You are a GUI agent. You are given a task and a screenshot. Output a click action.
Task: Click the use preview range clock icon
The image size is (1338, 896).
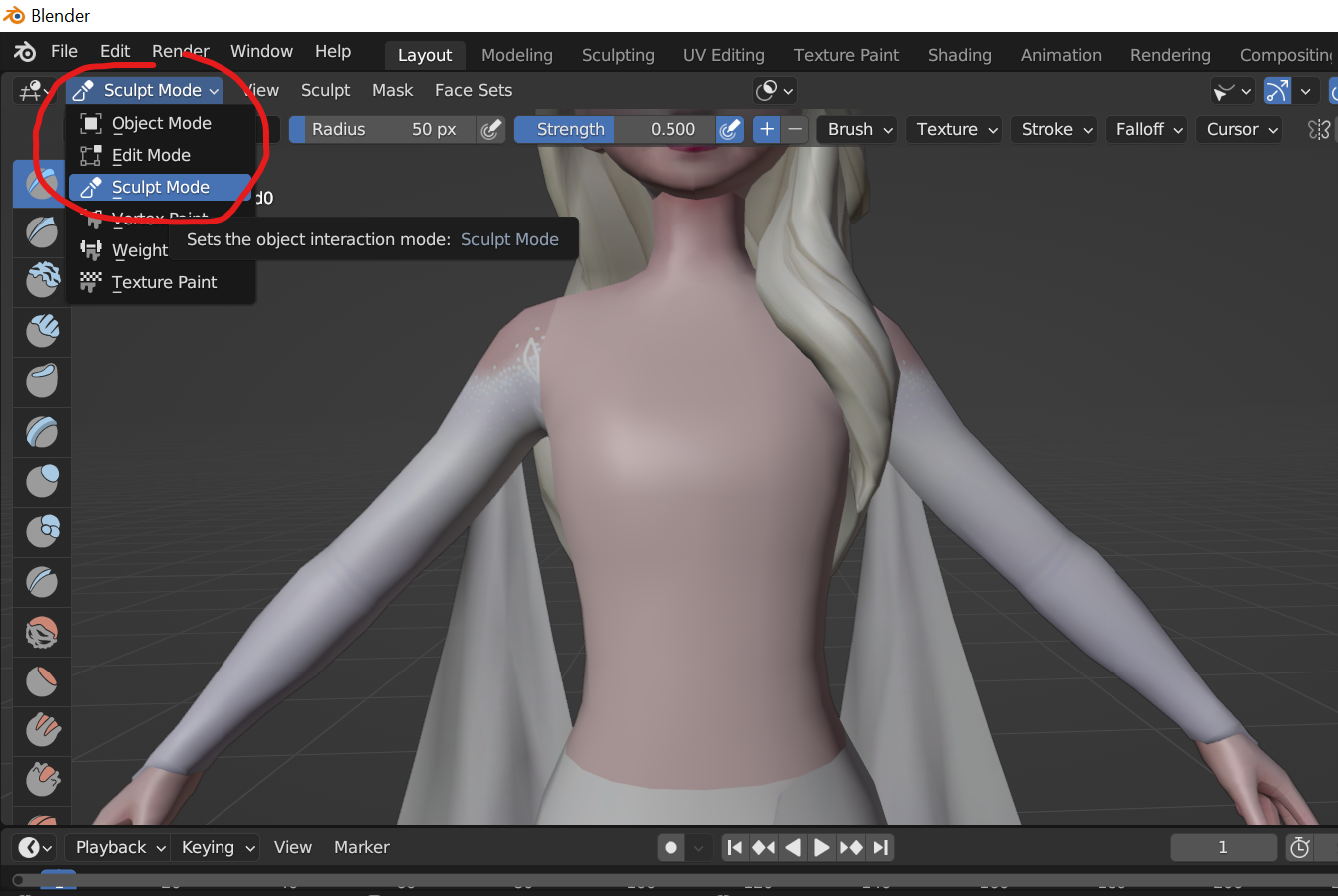point(1300,847)
